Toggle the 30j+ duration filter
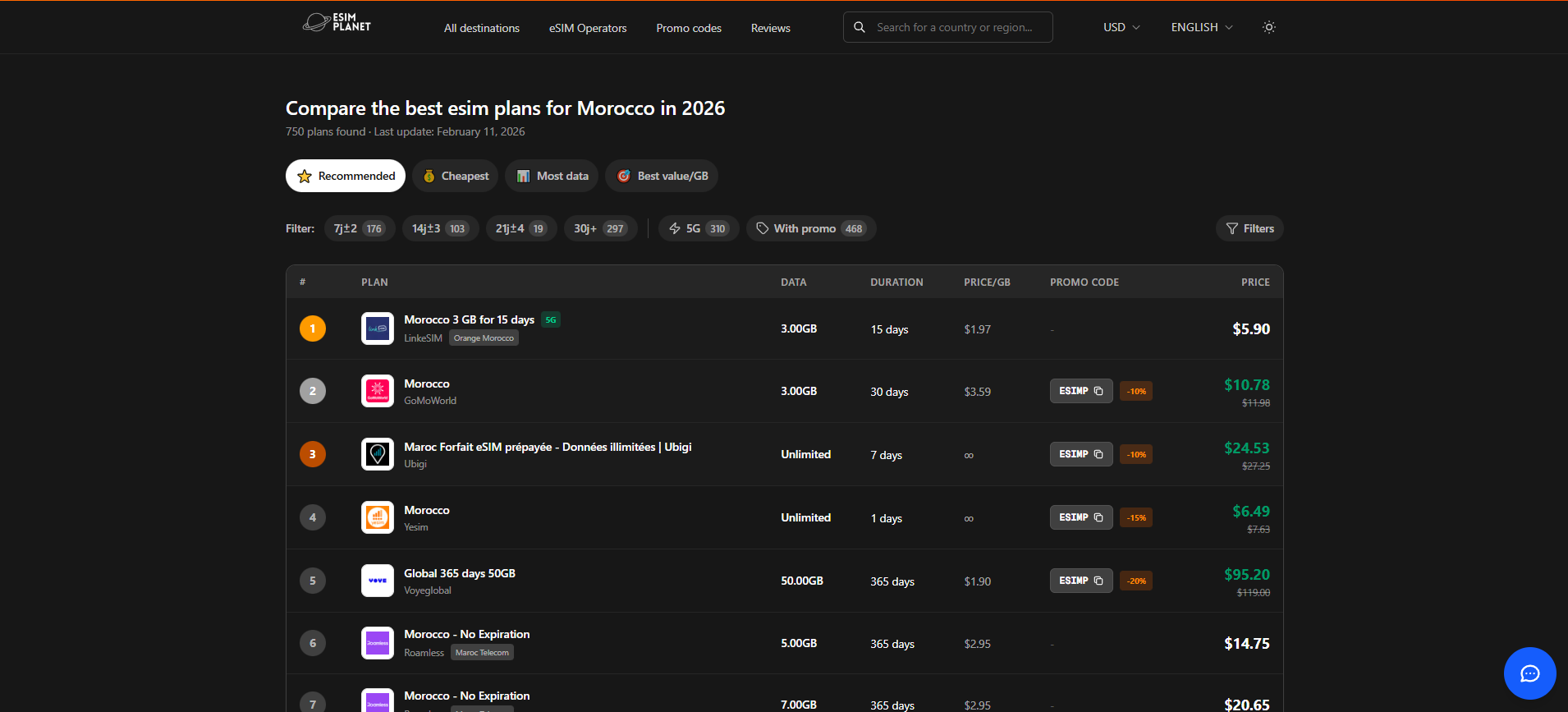This screenshot has width=1568, height=712. tap(600, 228)
